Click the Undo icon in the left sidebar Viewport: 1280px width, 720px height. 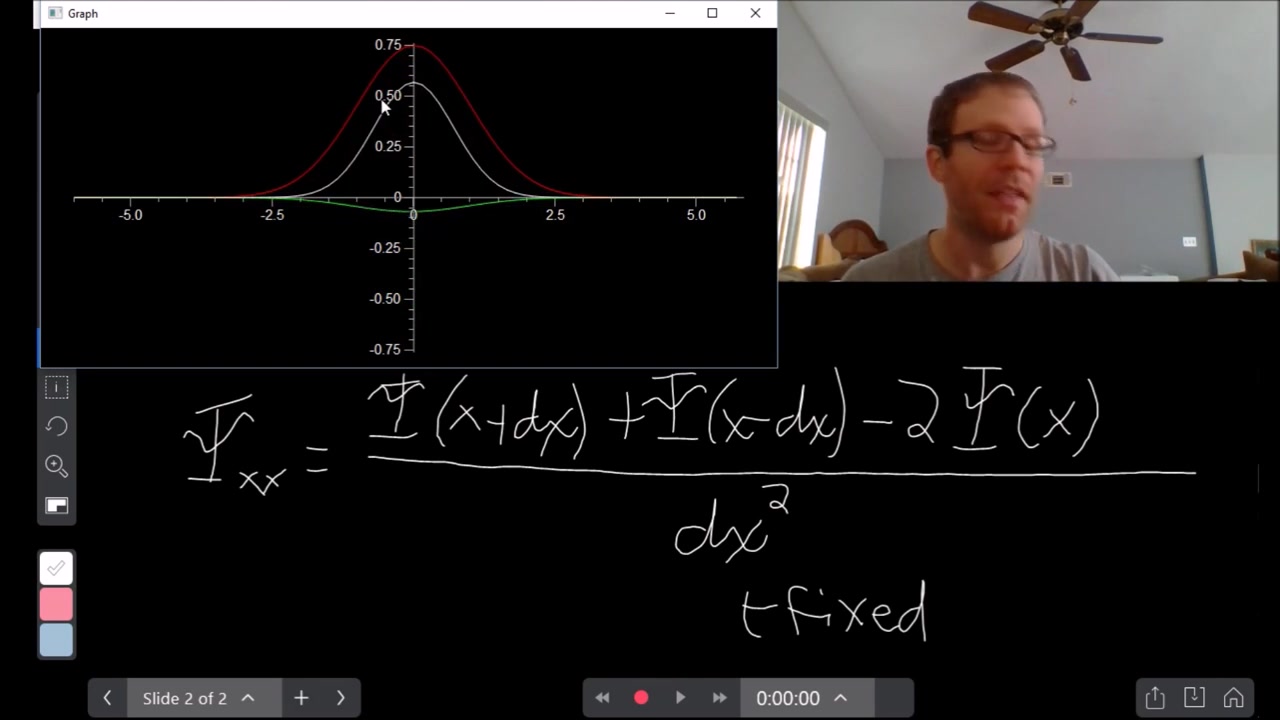coord(56,426)
